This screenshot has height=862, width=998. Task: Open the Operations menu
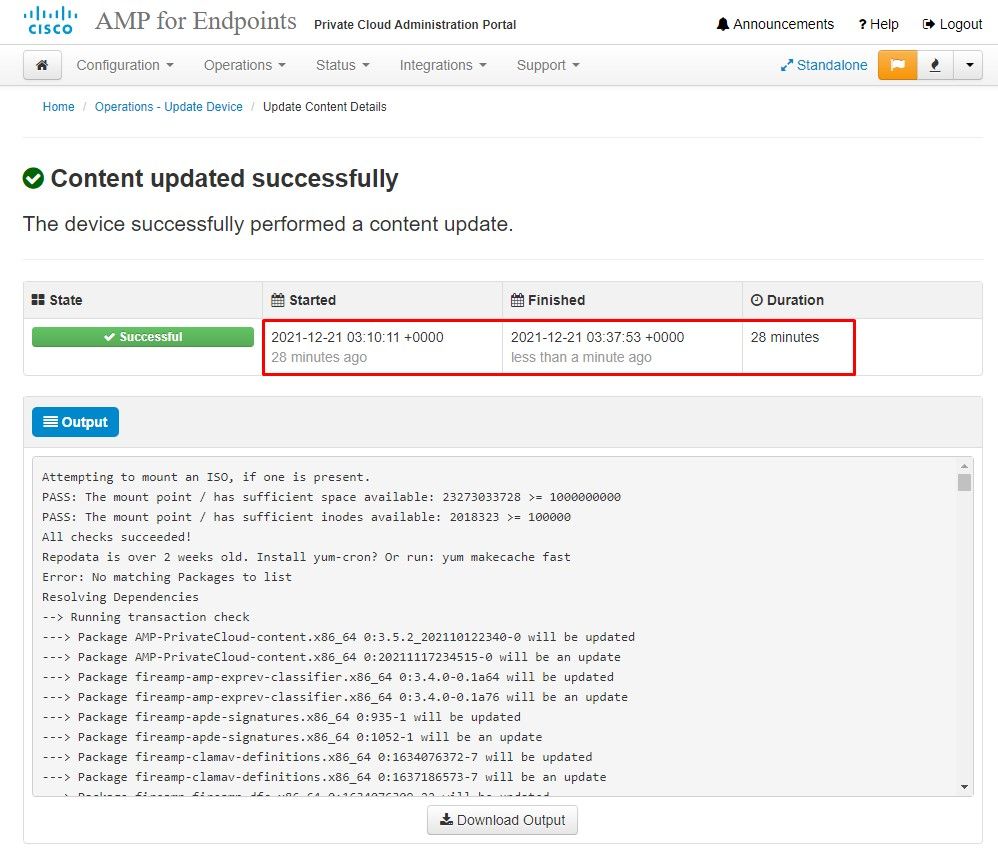[x=244, y=65]
